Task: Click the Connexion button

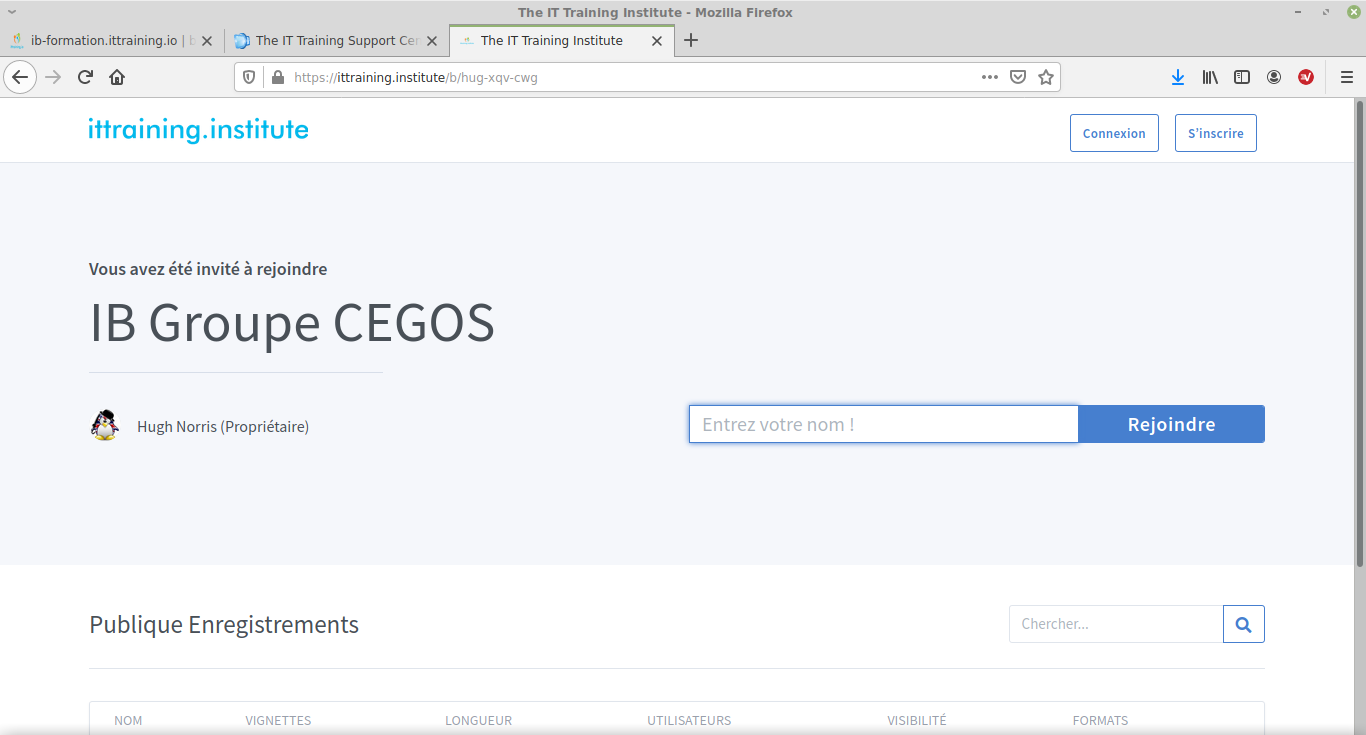Action: click(x=1114, y=133)
